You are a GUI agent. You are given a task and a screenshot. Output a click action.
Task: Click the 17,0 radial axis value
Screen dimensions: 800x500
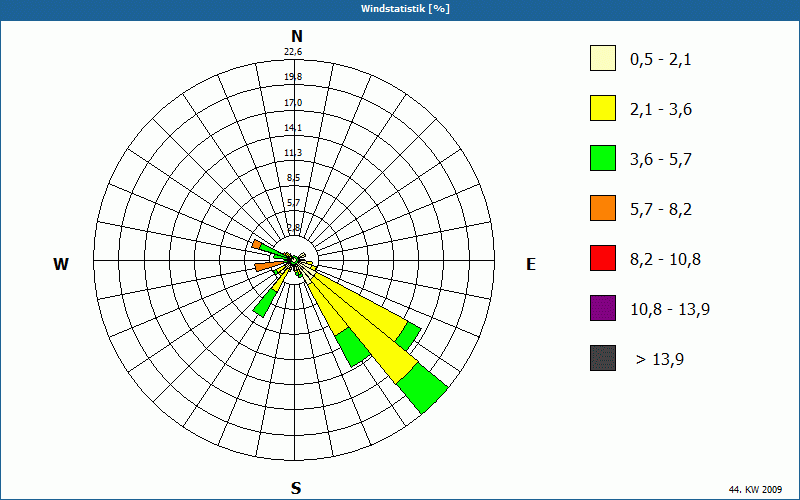(293, 103)
